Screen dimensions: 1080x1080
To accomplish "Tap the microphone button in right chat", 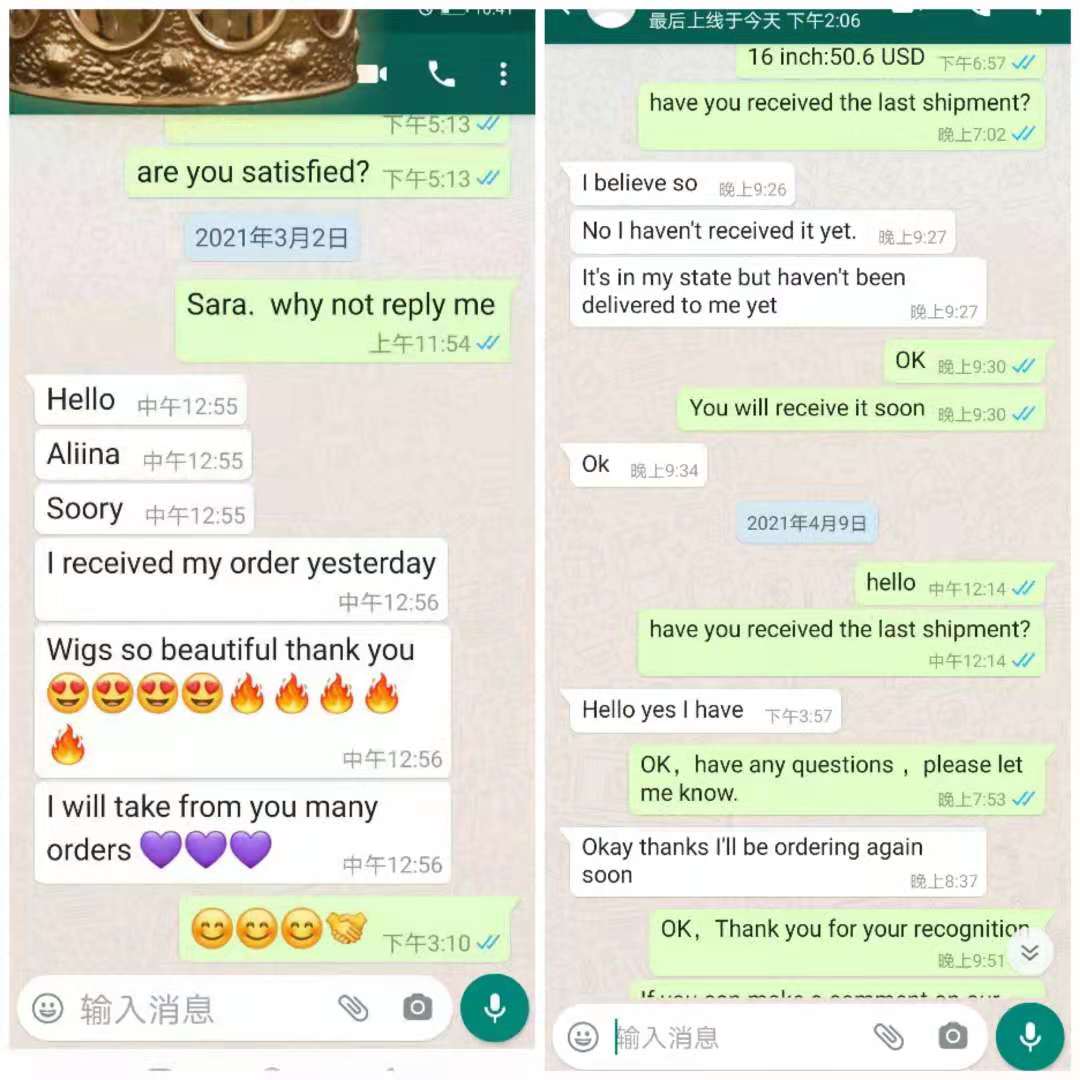I will [1030, 1037].
